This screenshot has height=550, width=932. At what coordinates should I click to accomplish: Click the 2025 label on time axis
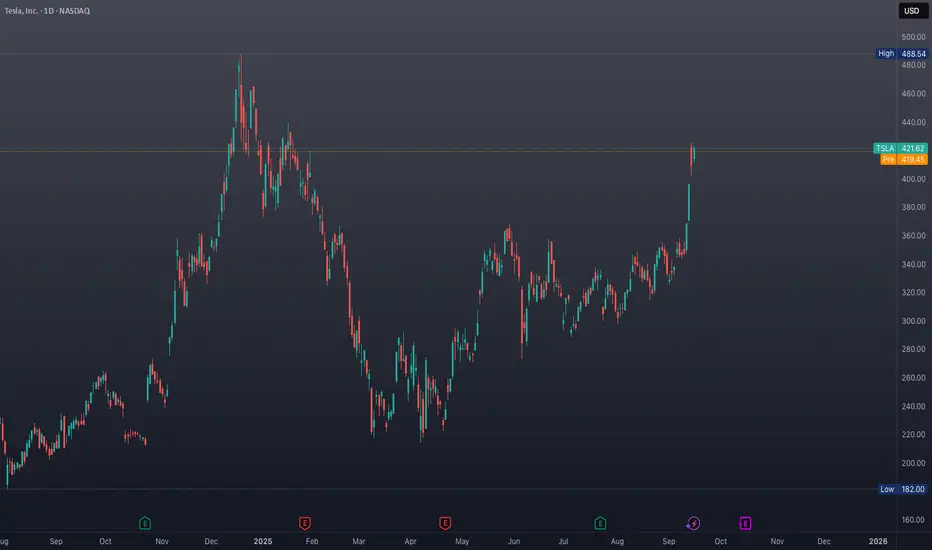pos(263,541)
